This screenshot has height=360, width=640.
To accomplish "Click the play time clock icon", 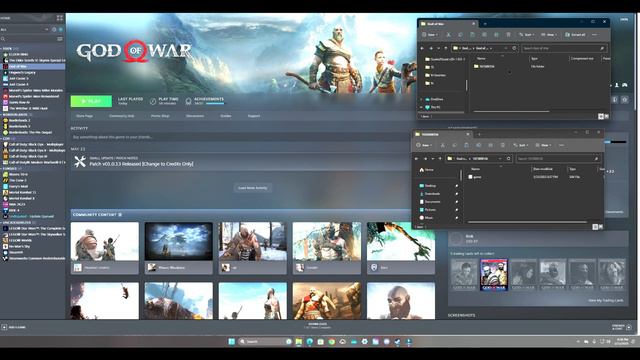I will (x=153, y=101).
